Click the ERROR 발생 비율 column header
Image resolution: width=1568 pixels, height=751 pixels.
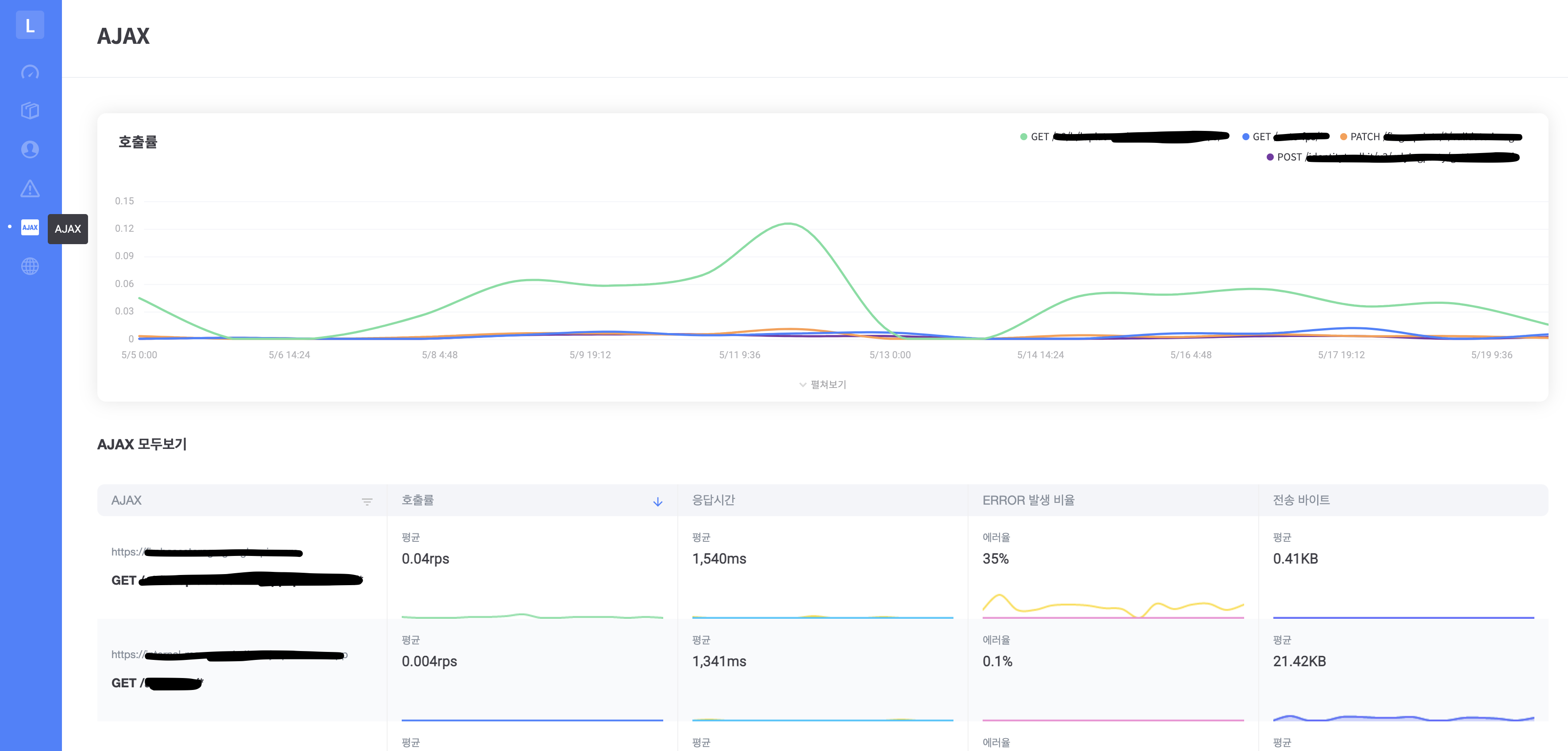tap(1028, 500)
